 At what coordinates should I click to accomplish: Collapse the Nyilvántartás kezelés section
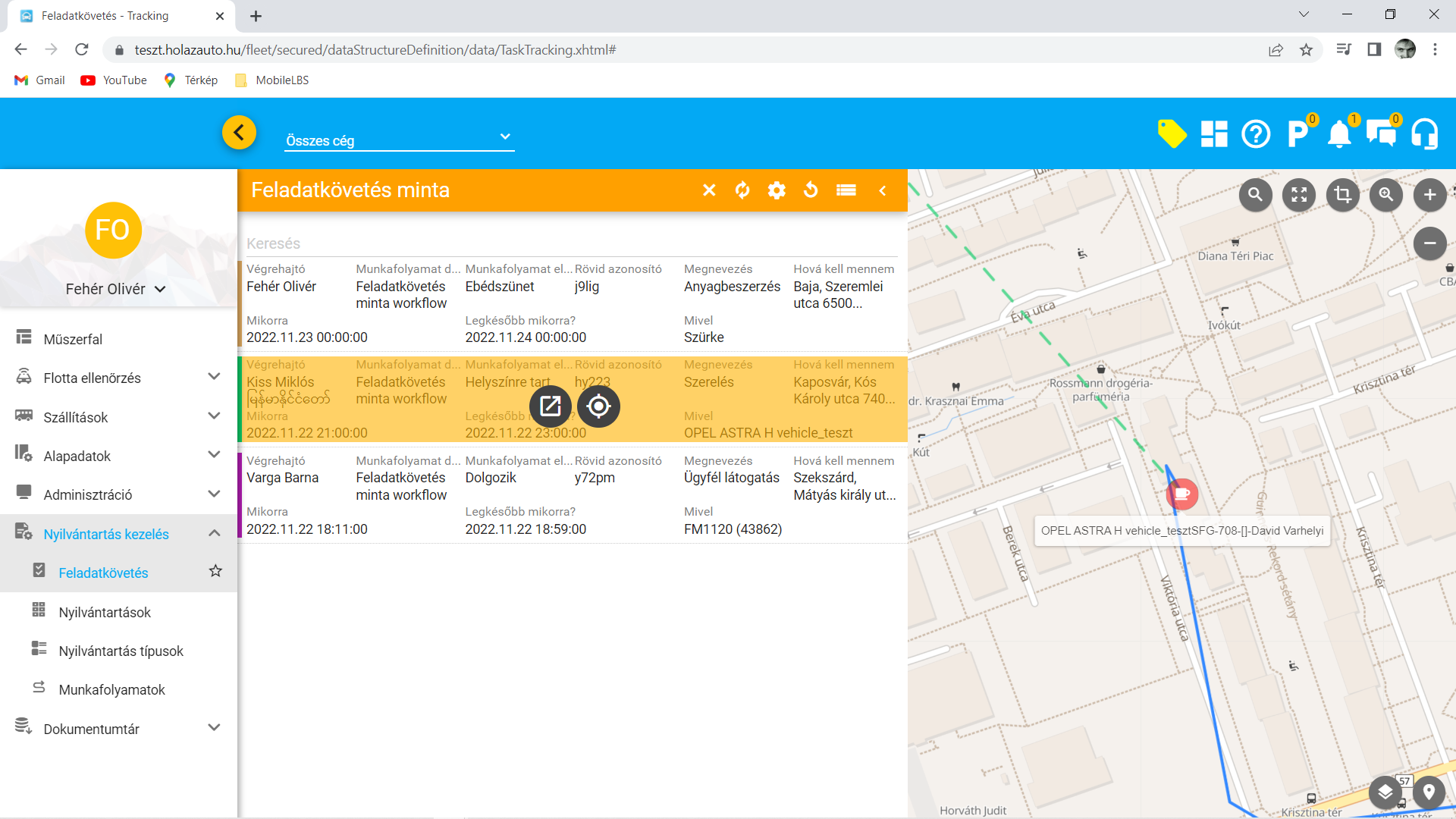pyautogui.click(x=214, y=533)
